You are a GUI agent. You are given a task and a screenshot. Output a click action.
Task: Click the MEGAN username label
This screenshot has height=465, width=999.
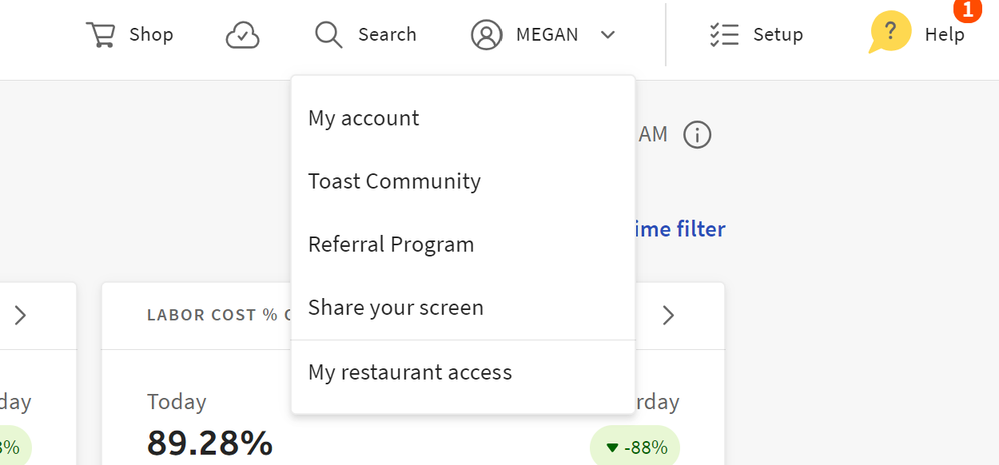click(x=547, y=35)
